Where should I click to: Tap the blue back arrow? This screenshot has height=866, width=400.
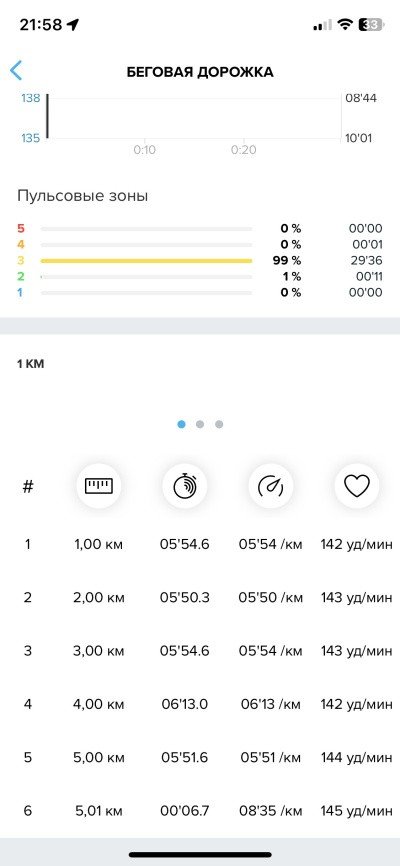pos(15,71)
